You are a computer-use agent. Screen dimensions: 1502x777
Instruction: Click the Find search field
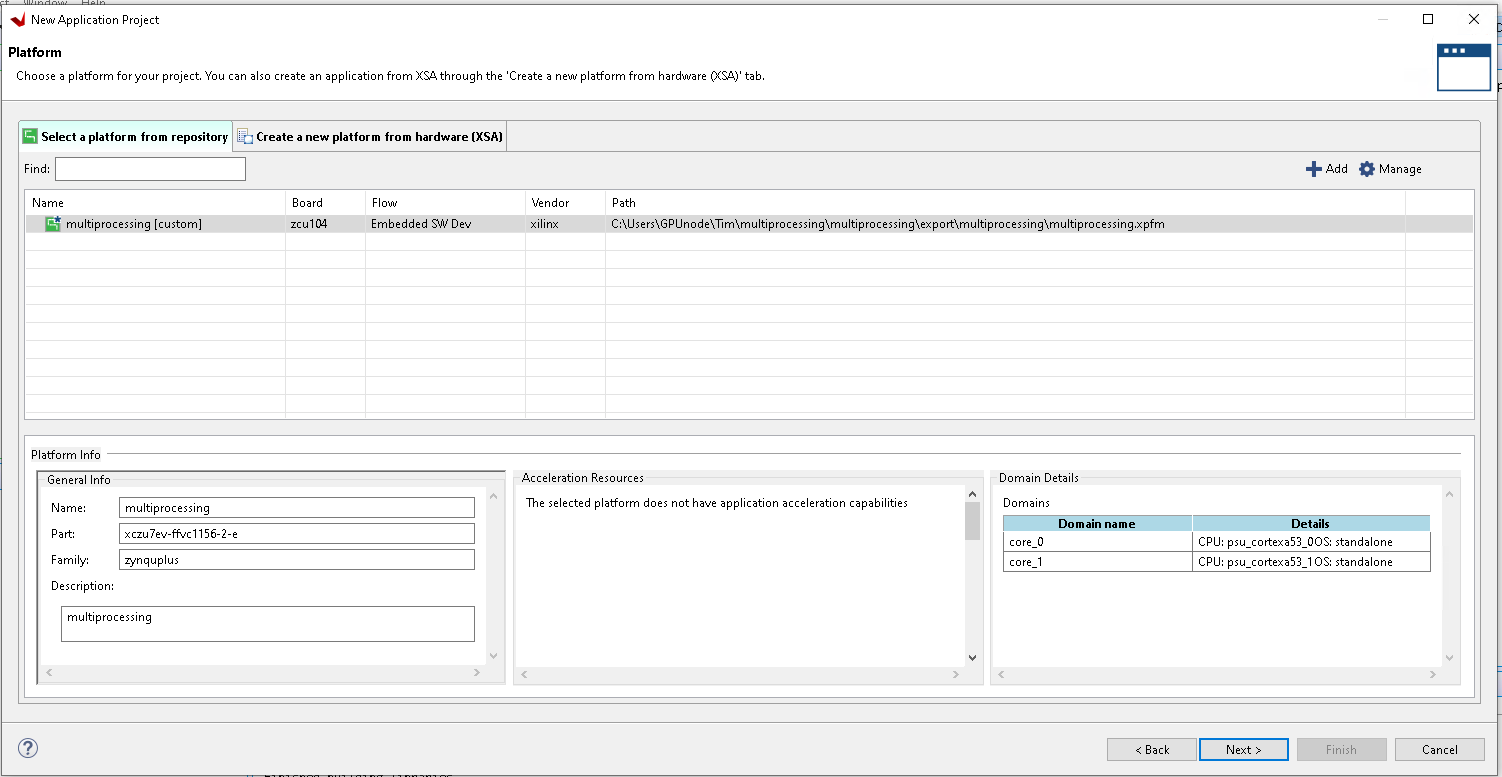coord(150,169)
